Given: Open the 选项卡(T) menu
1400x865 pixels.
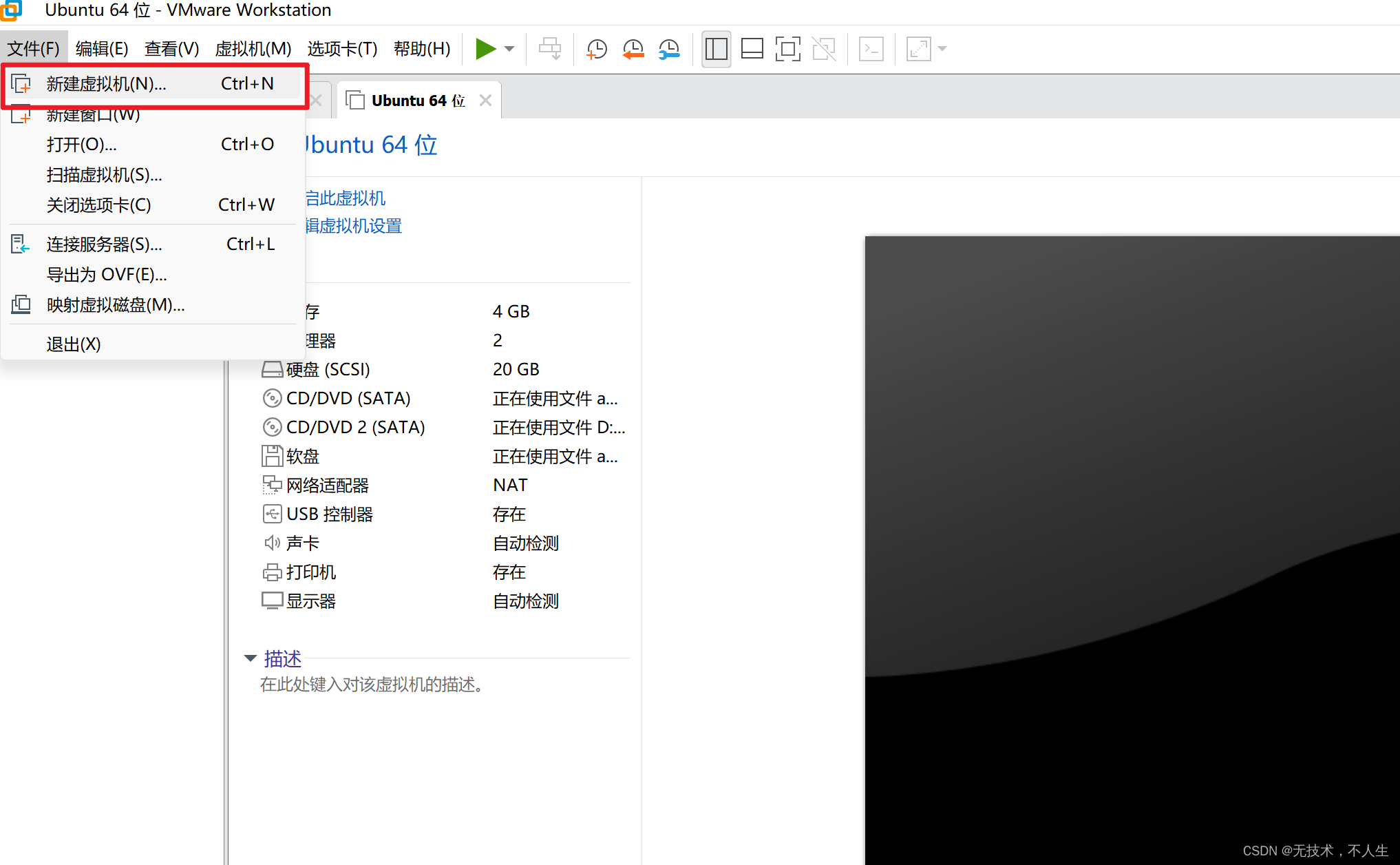Looking at the screenshot, I should (x=342, y=49).
